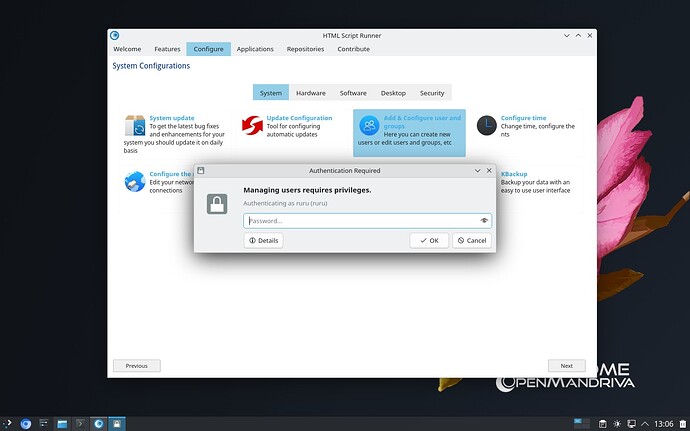
Task: Click the System update icon
Action: pos(135,125)
